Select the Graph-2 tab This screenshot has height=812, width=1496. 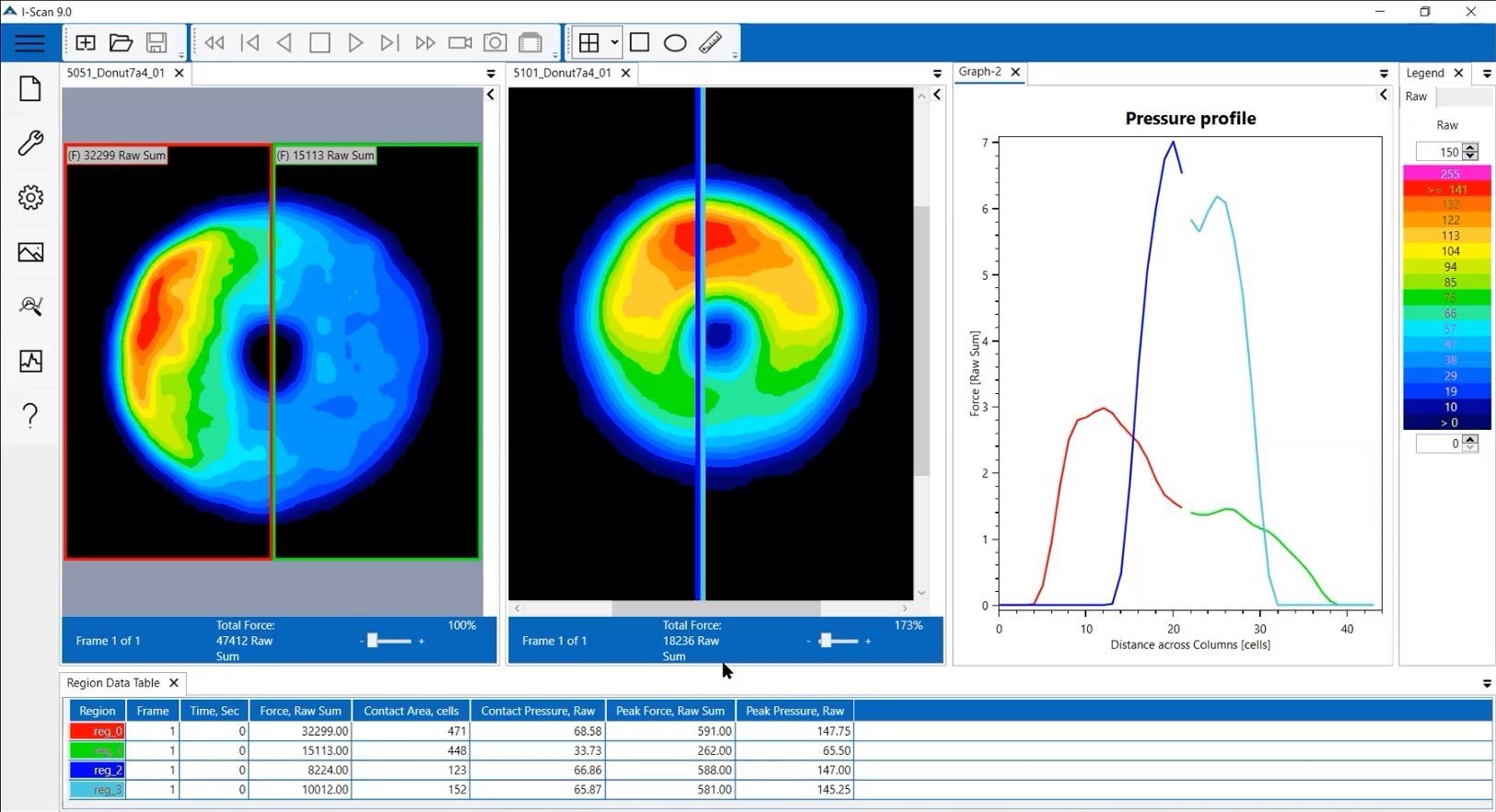coord(979,72)
